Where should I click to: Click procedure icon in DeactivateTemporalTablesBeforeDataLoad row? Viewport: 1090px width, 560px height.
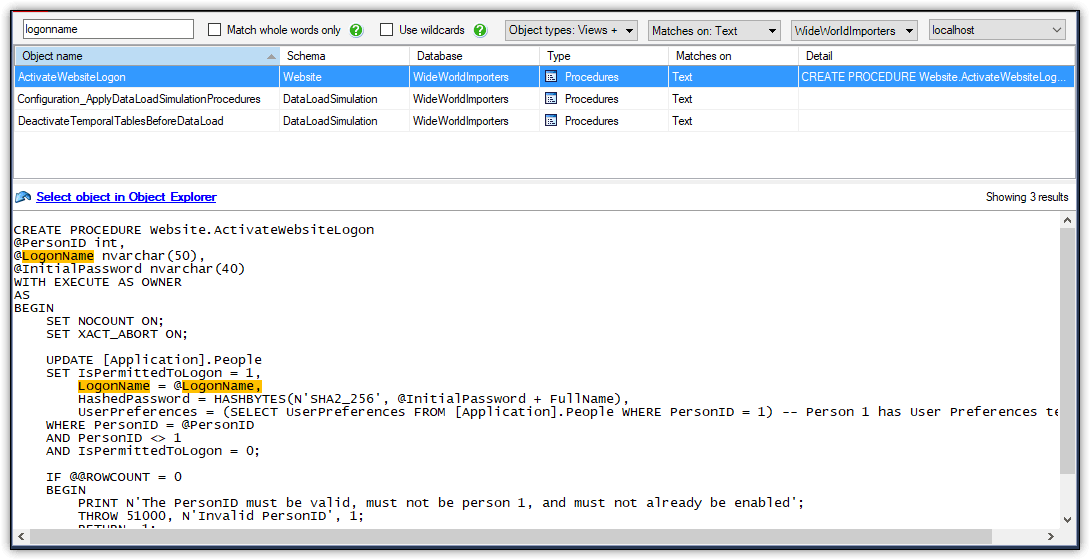(551, 121)
